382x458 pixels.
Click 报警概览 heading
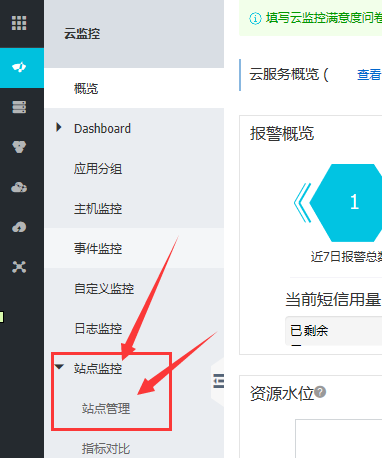point(282,134)
